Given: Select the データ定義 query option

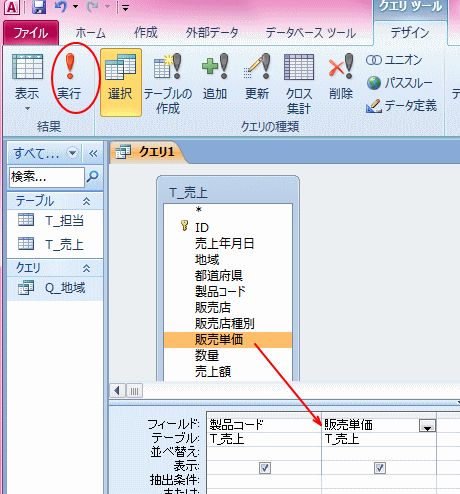Looking at the screenshot, I should [x=401, y=106].
